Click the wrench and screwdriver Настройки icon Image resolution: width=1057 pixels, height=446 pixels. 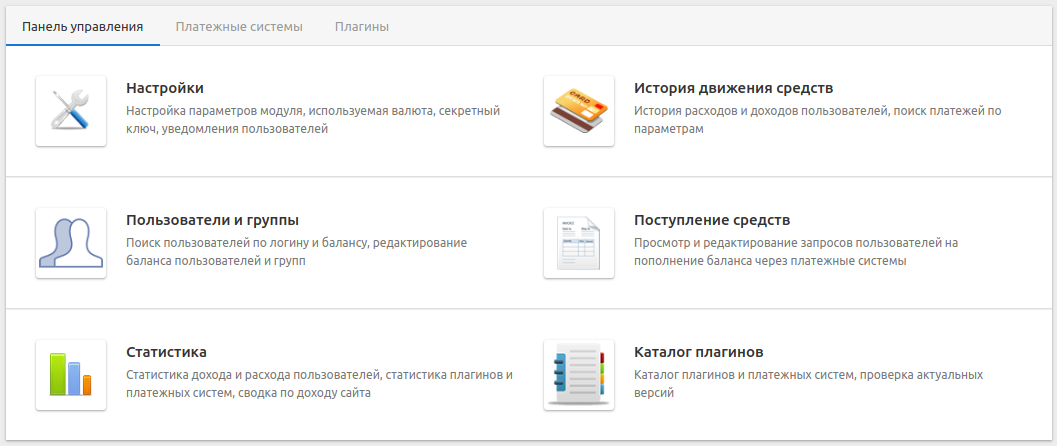[71, 111]
